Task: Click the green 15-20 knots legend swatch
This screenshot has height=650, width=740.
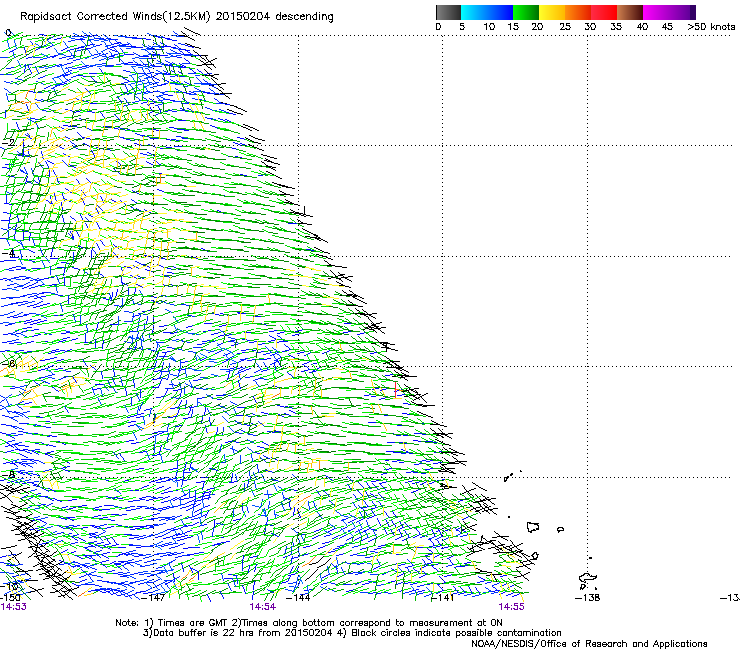Action: [526, 12]
